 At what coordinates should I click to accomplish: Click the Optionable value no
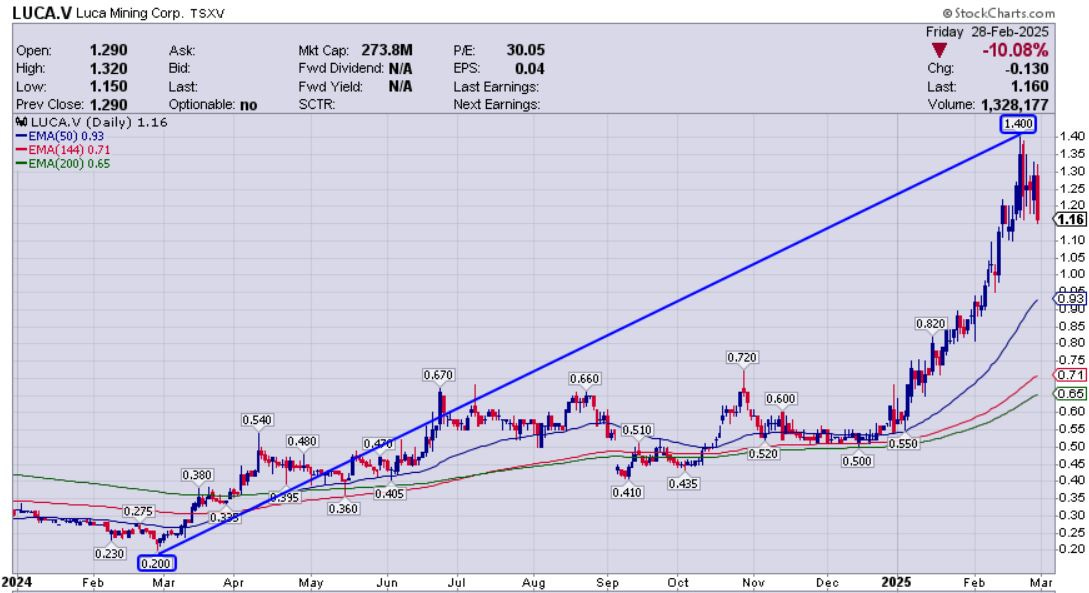coord(248,105)
